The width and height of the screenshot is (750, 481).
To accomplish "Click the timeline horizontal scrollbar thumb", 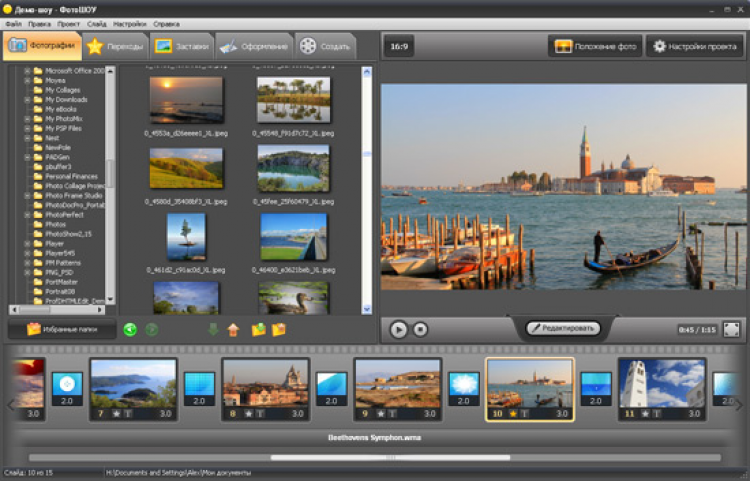I will coord(390,458).
